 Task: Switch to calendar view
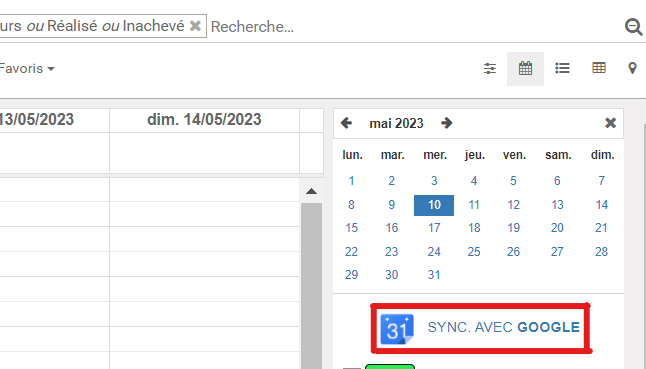coord(525,68)
